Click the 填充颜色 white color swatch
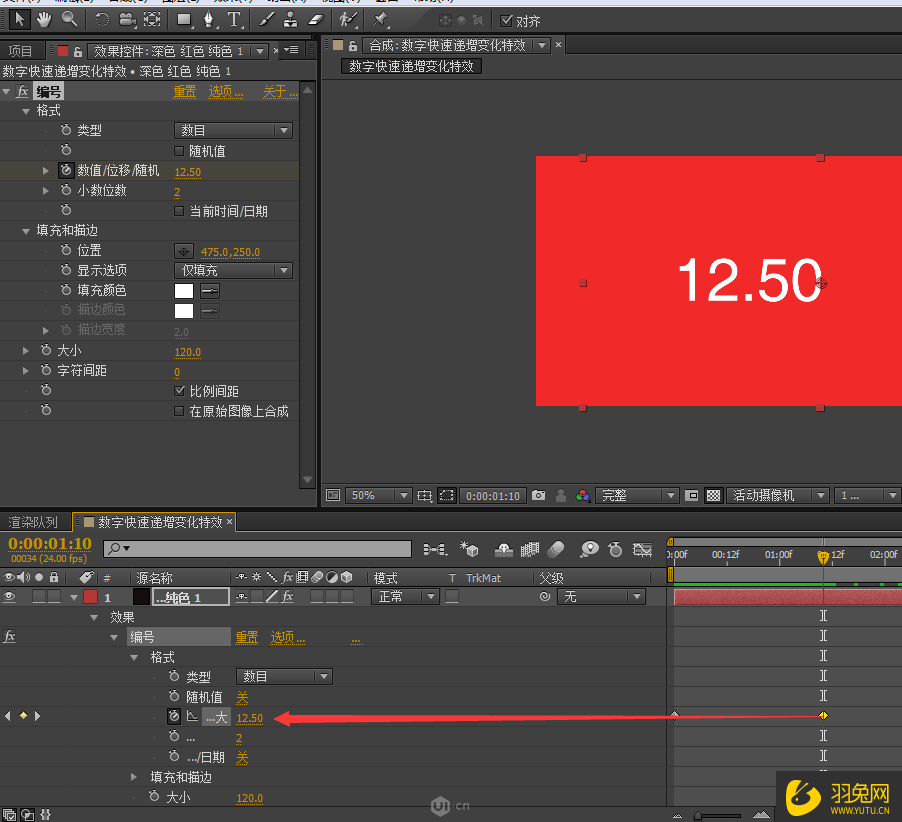Image resolution: width=902 pixels, height=822 pixels. [x=184, y=290]
